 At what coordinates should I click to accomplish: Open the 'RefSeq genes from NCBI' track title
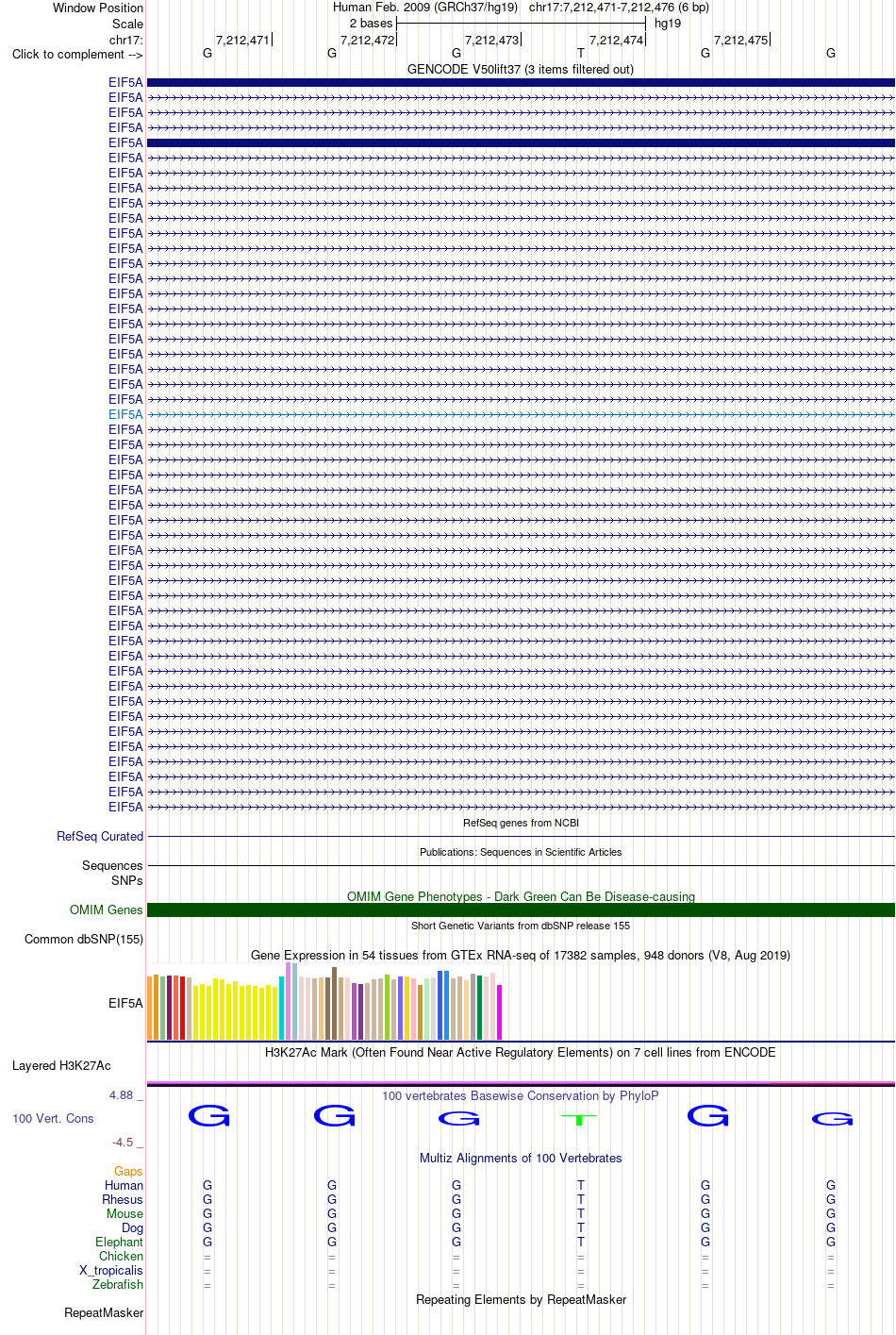coord(521,823)
